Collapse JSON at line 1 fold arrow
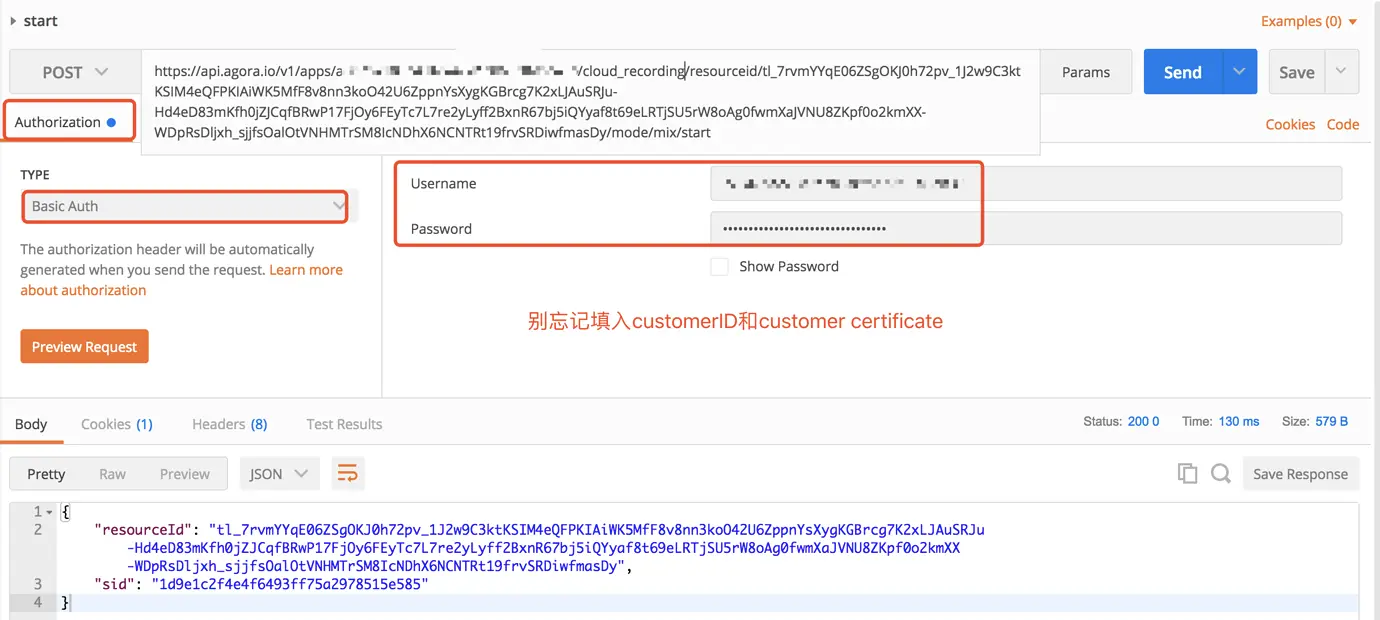 49,512
